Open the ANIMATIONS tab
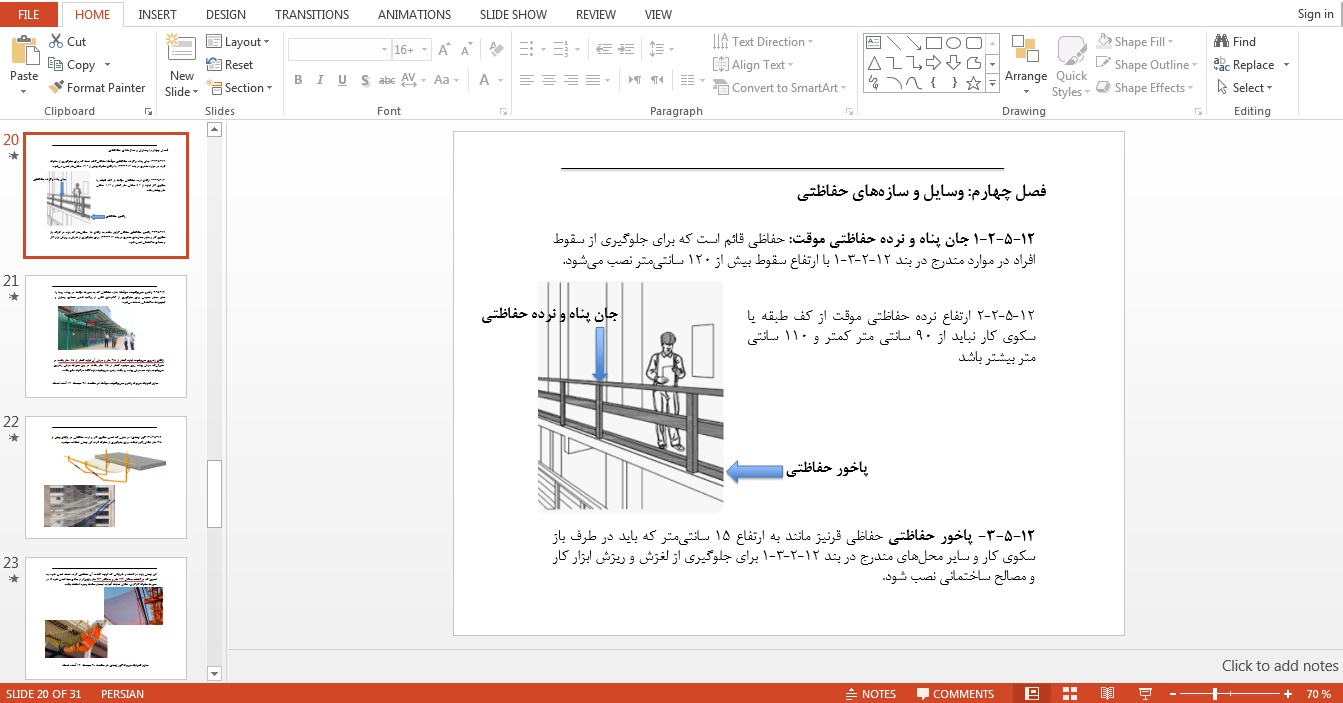Image resolution: width=1343 pixels, height=703 pixels. (414, 14)
